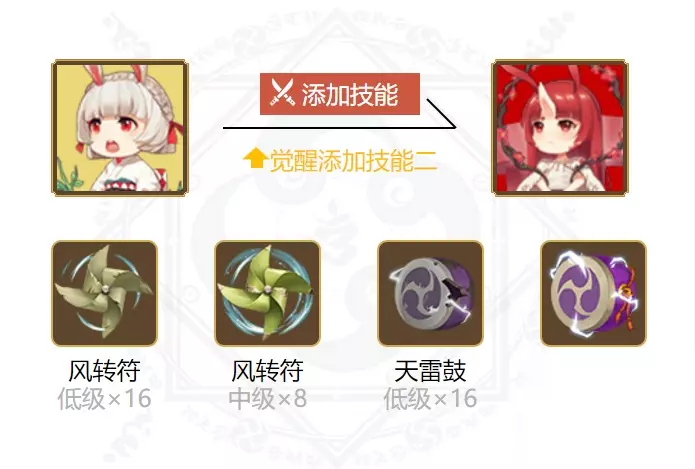Click the black arrow line pointing to the red portrait
This screenshot has width=695, height=469.
(340, 114)
